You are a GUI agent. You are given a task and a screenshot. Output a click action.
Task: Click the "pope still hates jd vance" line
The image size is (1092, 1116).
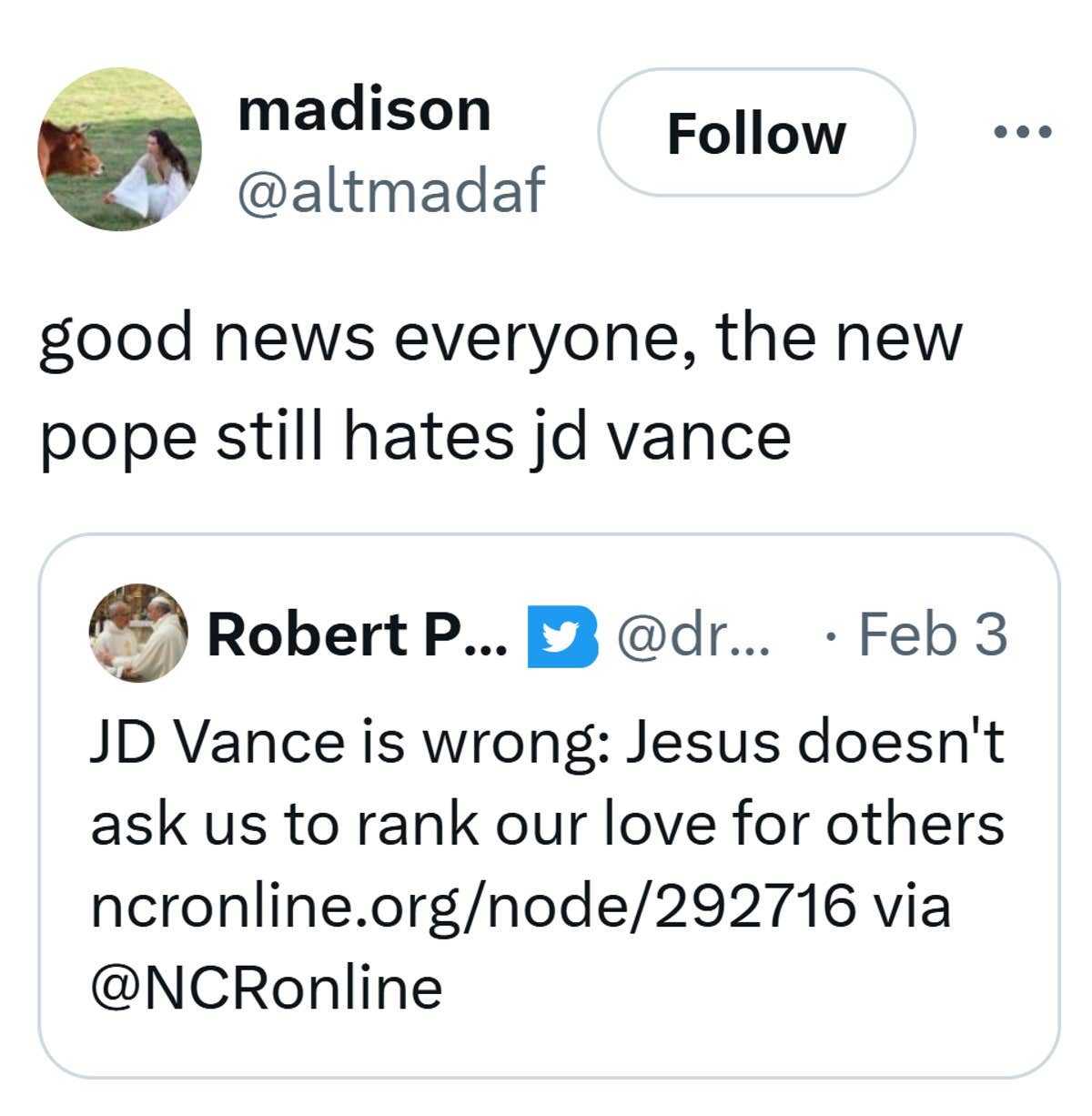[x=415, y=438]
